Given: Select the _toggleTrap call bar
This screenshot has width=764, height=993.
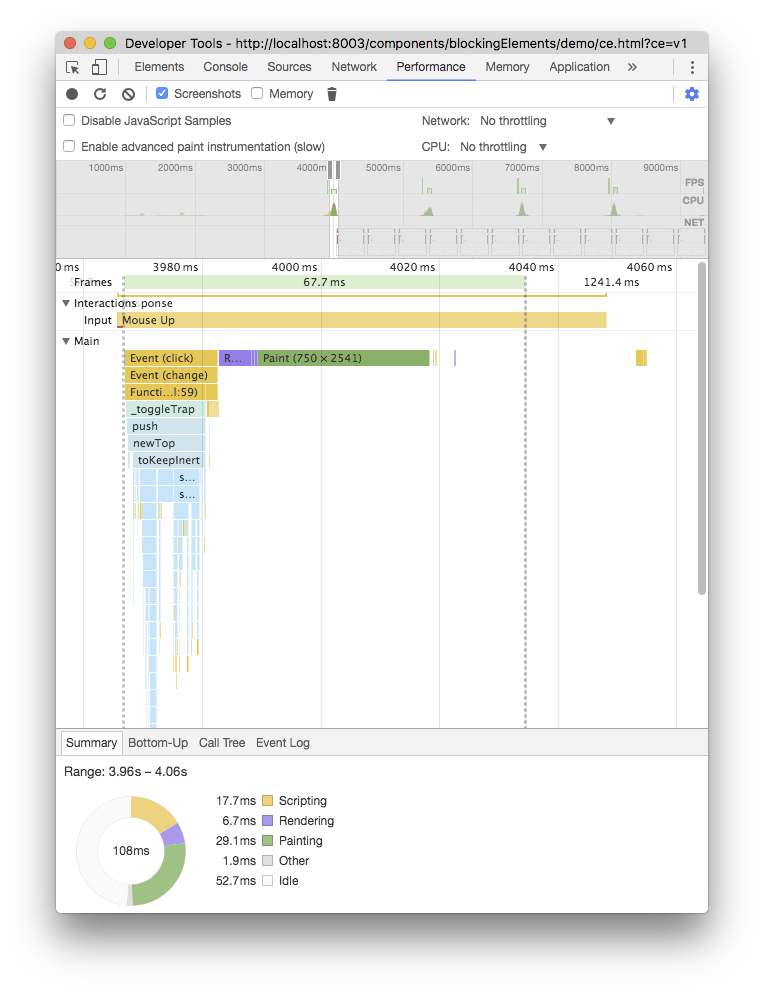Looking at the screenshot, I should coord(165,410).
